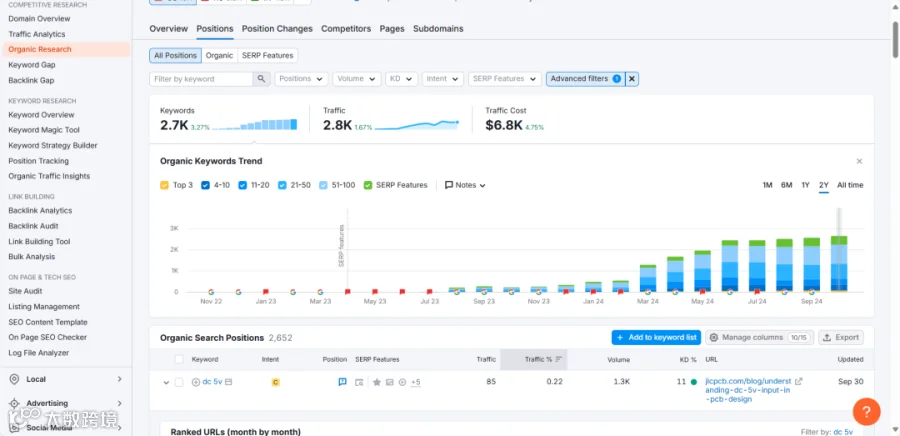
Task: Expand the dc 5v row chevron
Action: pyautogui.click(x=166, y=383)
